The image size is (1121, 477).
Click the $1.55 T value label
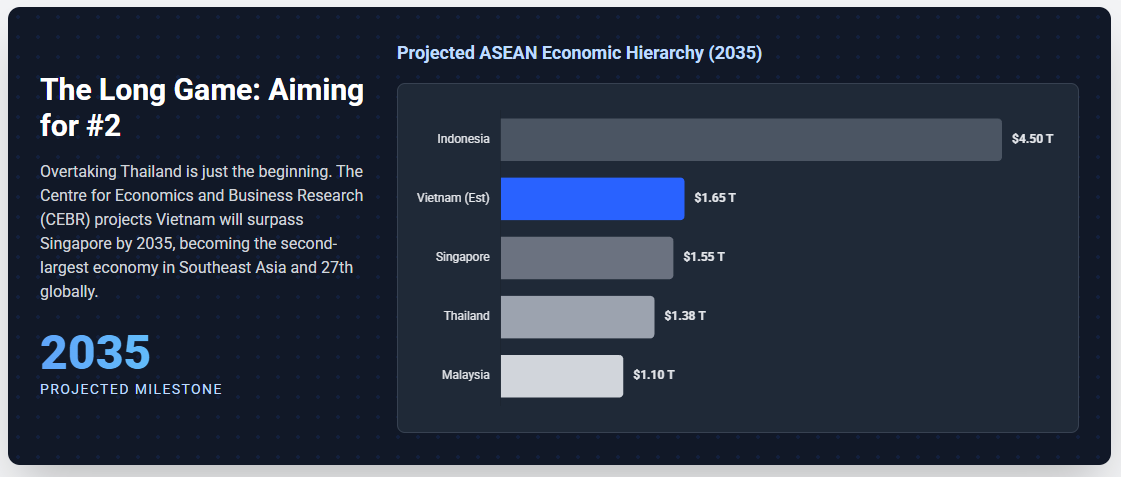click(704, 257)
